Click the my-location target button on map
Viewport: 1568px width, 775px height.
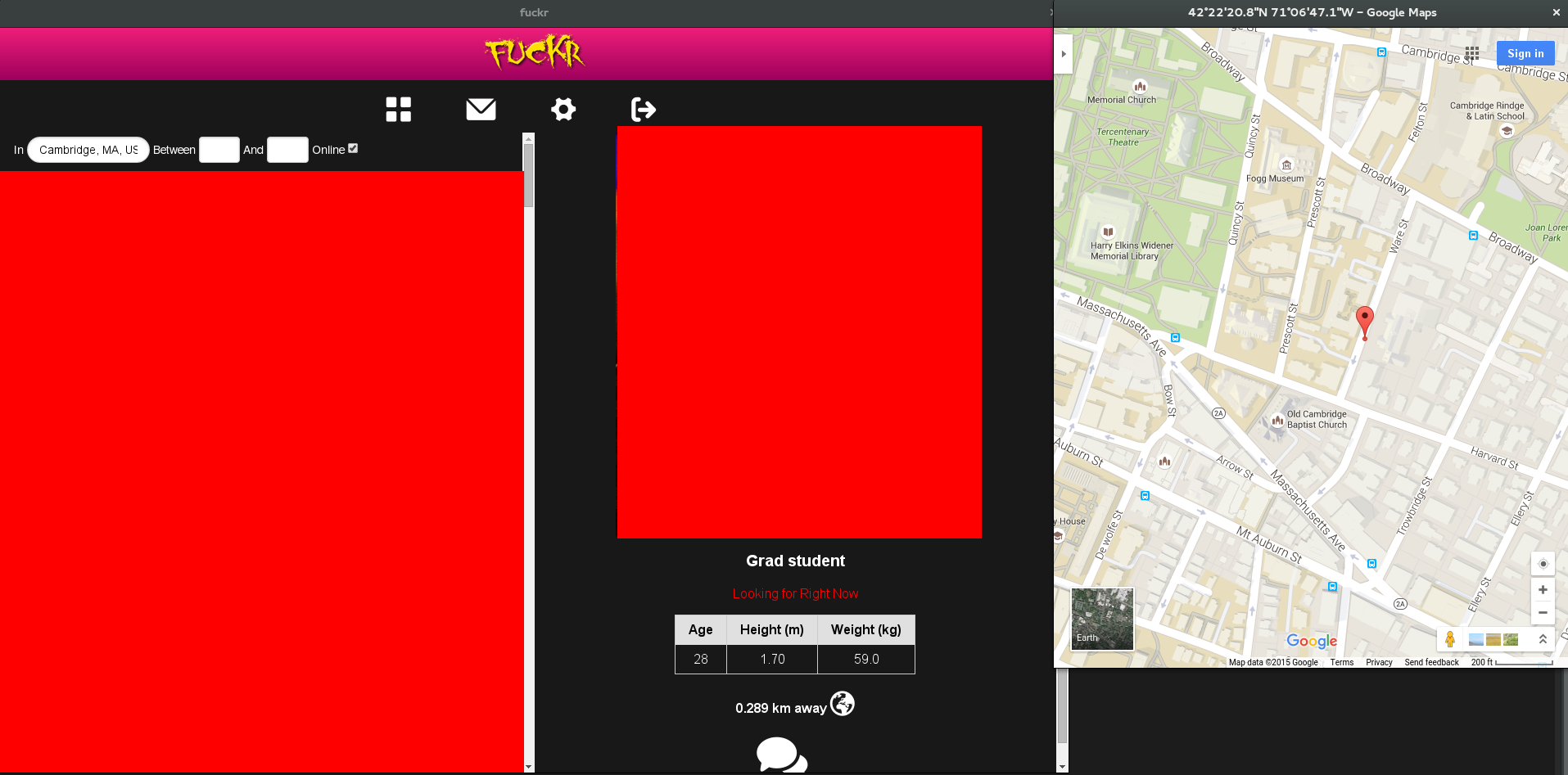pos(1543,564)
